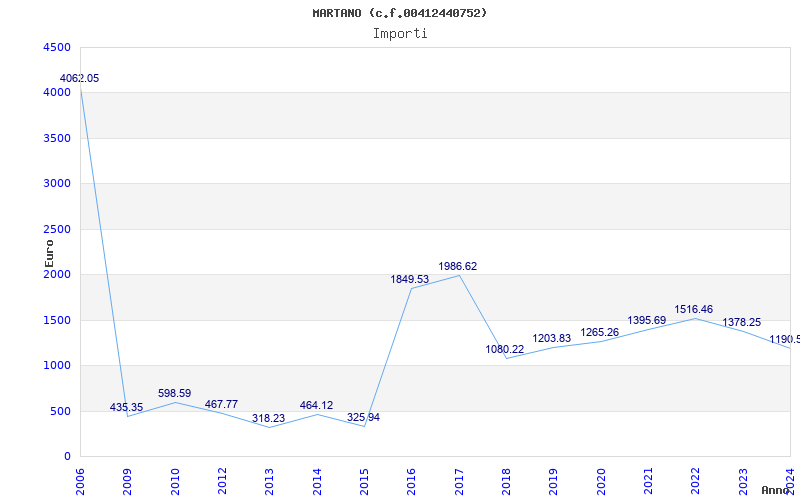Viewport: 800px width, 500px height.
Task: Click the data label 1849.53
Action: click(x=410, y=280)
